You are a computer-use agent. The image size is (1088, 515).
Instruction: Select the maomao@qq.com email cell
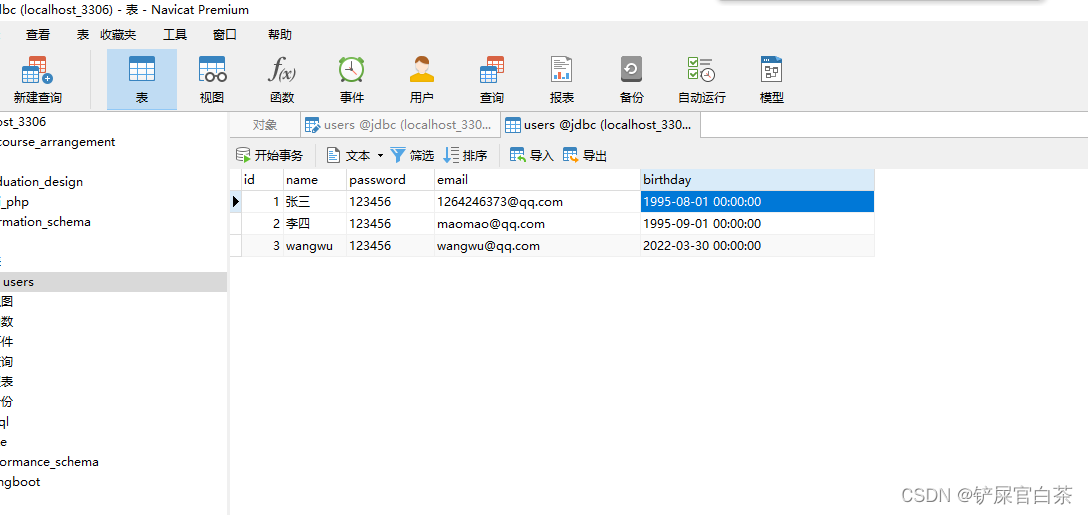538,224
